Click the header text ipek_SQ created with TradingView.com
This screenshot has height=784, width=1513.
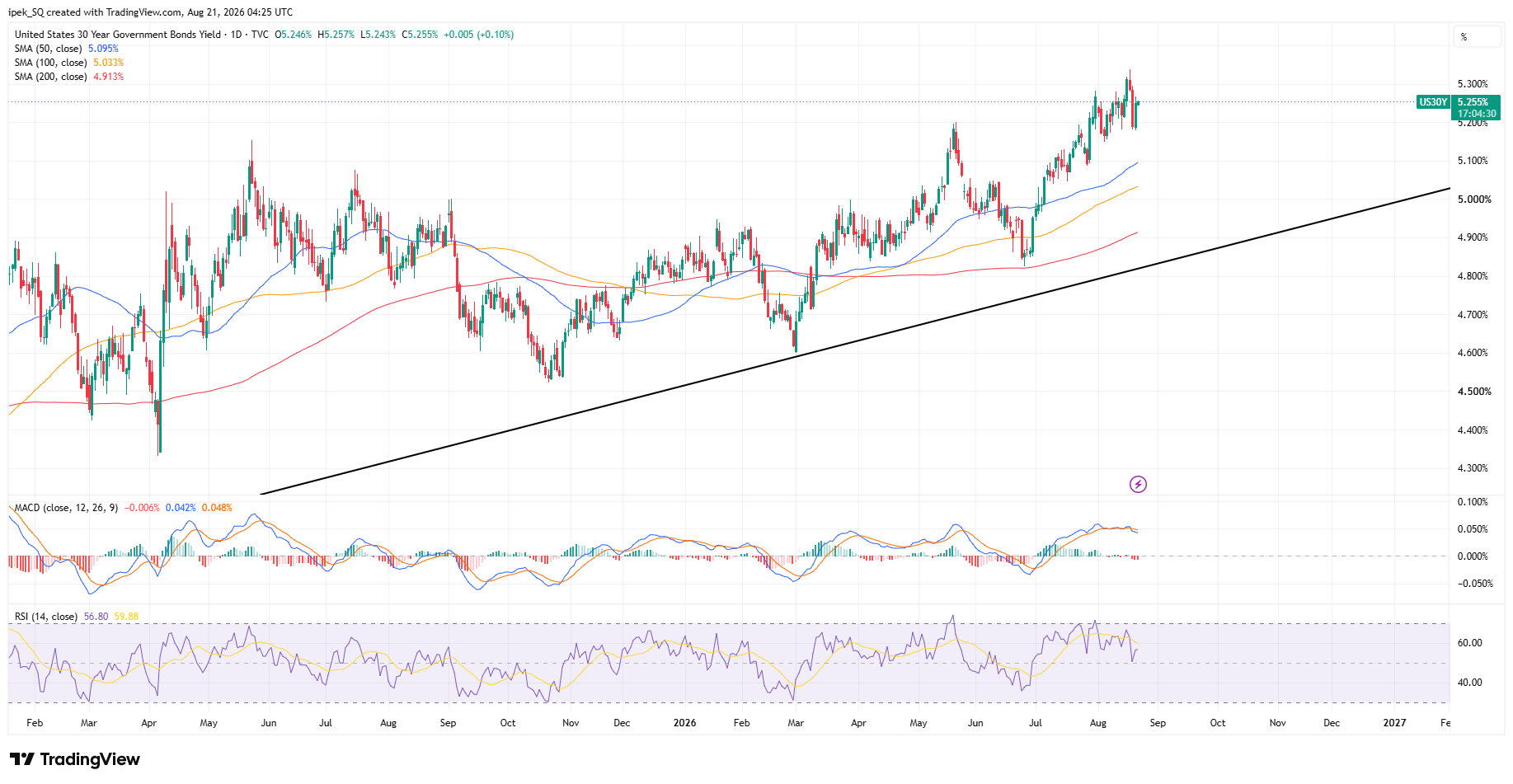point(93,12)
